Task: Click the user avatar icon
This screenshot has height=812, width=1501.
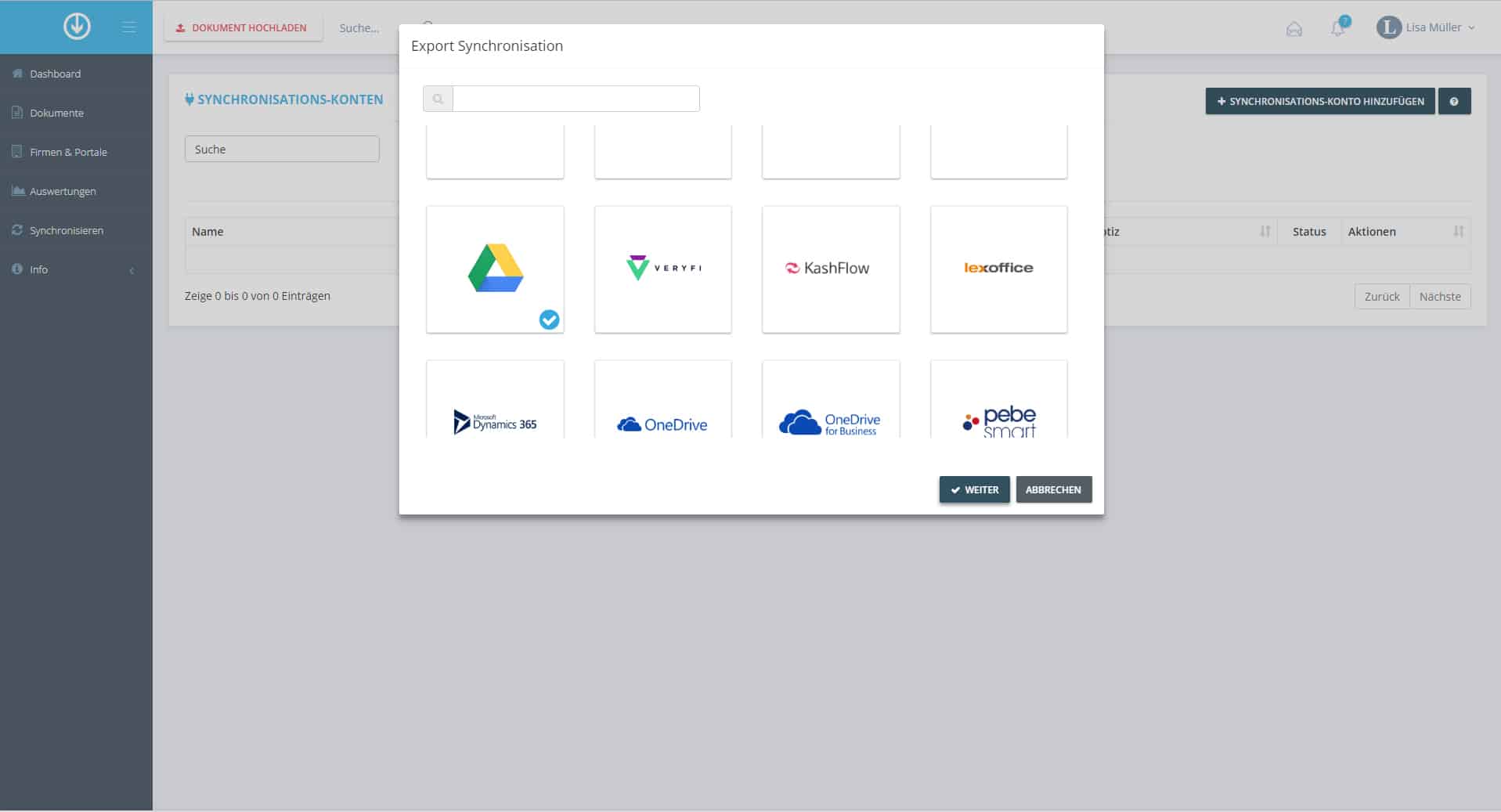Action: click(x=1388, y=27)
